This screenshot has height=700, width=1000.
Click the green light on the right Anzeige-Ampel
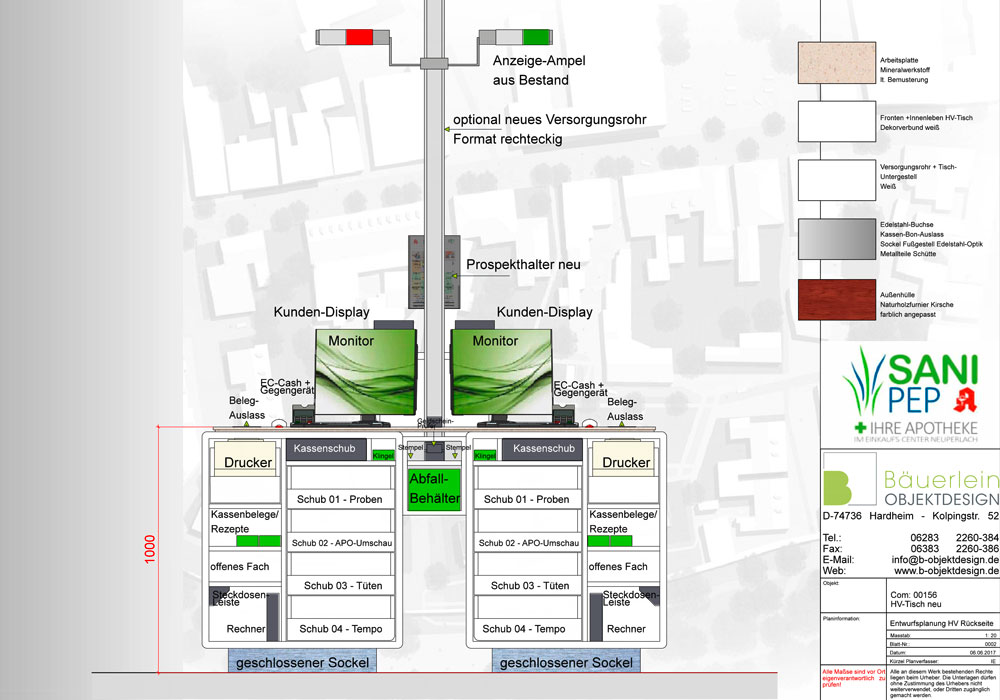pyautogui.click(x=537, y=36)
